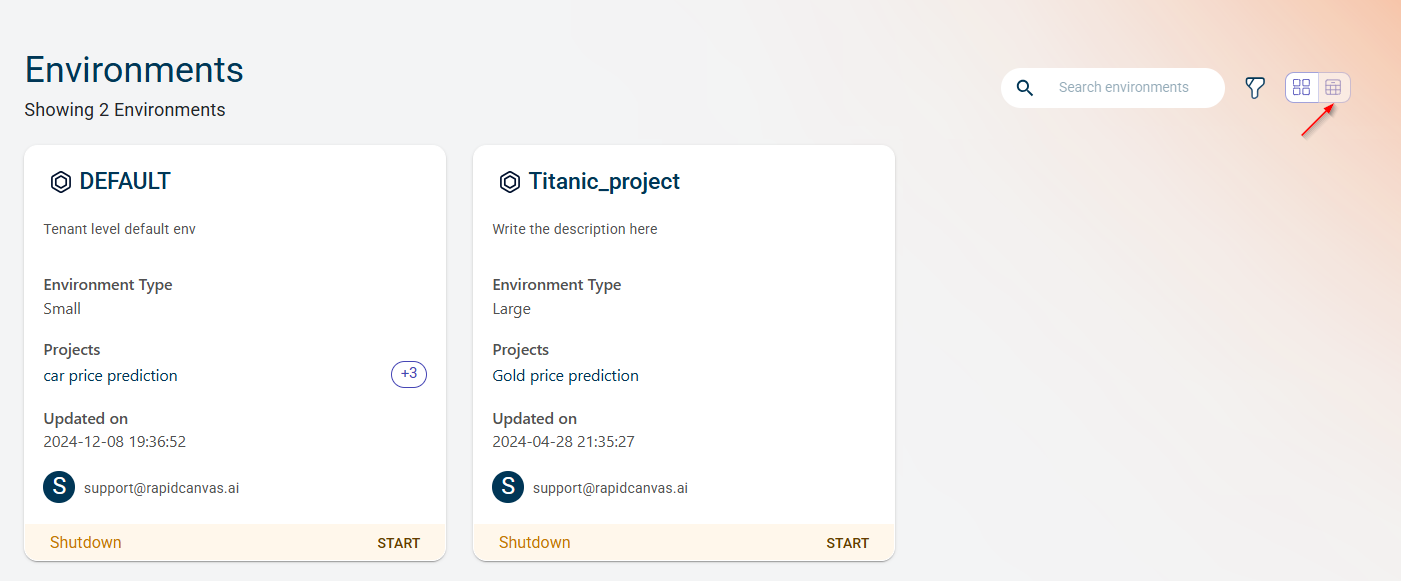This screenshot has width=1401, height=581.
Task: Click the Titanic_project card user avatar
Action: pyautogui.click(x=508, y=488)
